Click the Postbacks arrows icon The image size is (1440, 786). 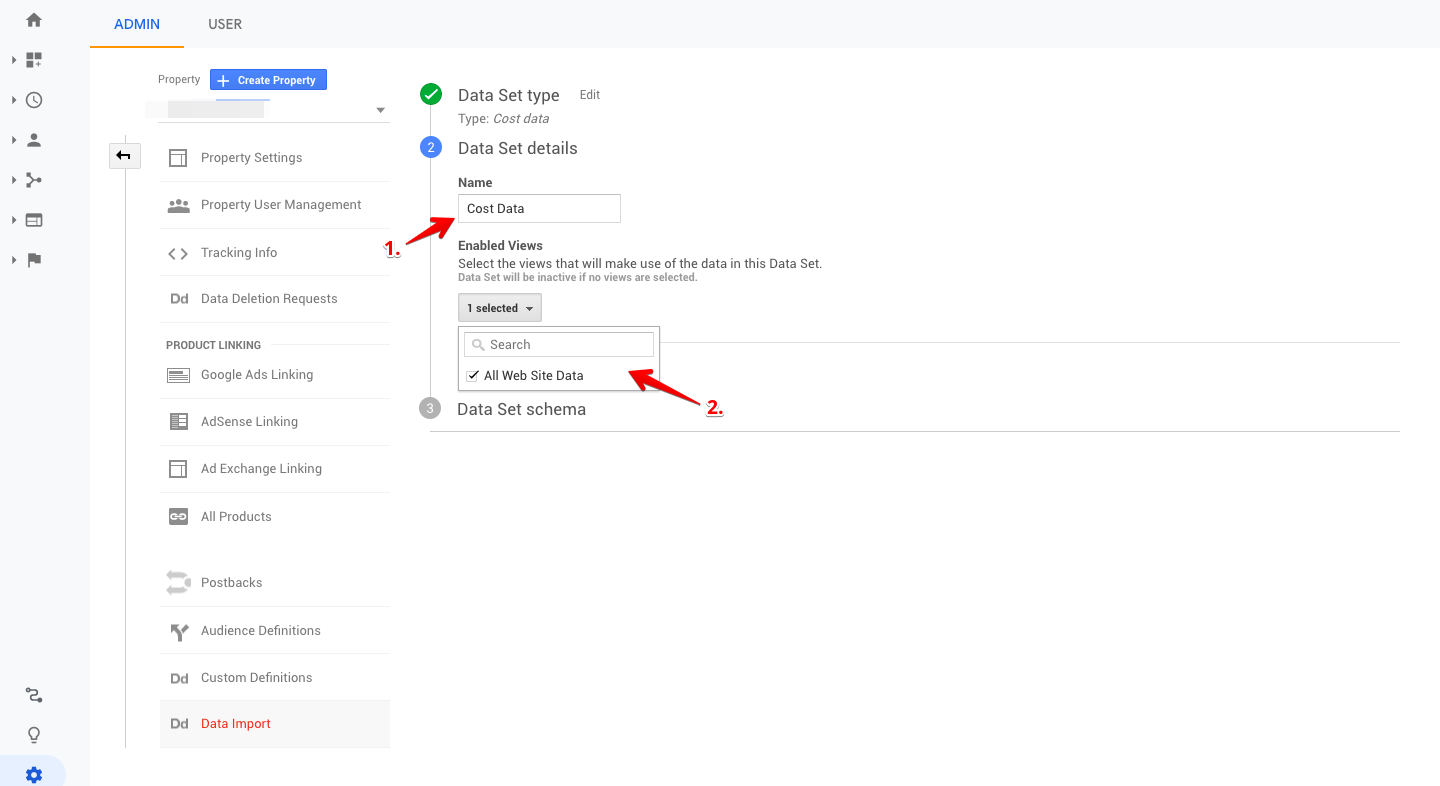point(178,583)
